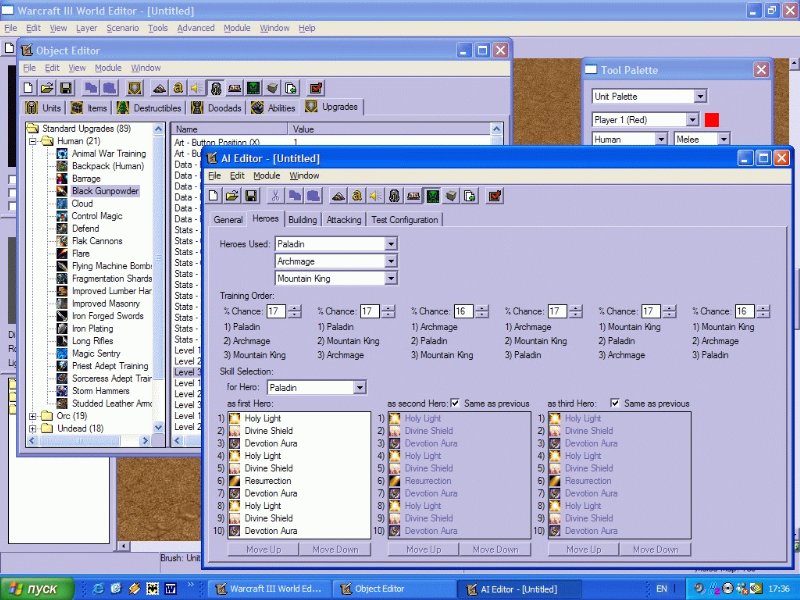Open the Player 1 (Red) dropdown
The width and height of the screenshot is (800, 600).
[692, 120]
